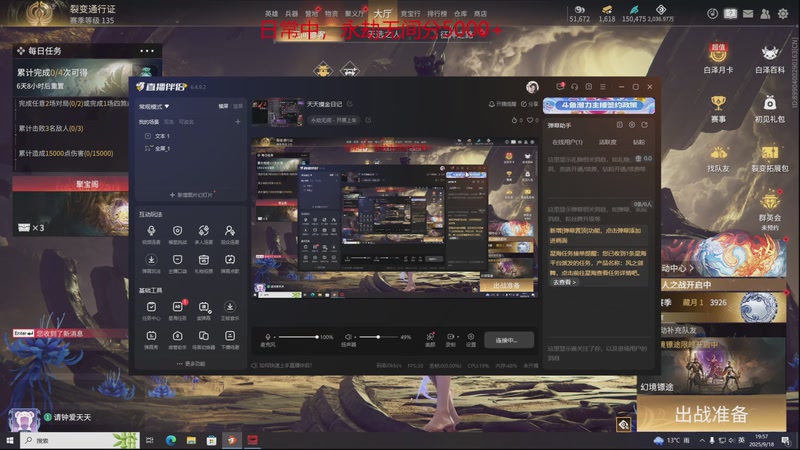This screenshot has width=800, height=450.
Task: Open the game settings gear icon
Action: [x=783, y=14]
